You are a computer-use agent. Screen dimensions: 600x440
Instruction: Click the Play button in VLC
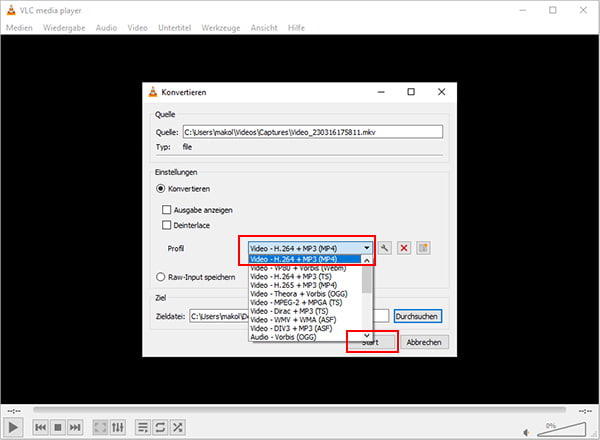(x=13, y=427)
